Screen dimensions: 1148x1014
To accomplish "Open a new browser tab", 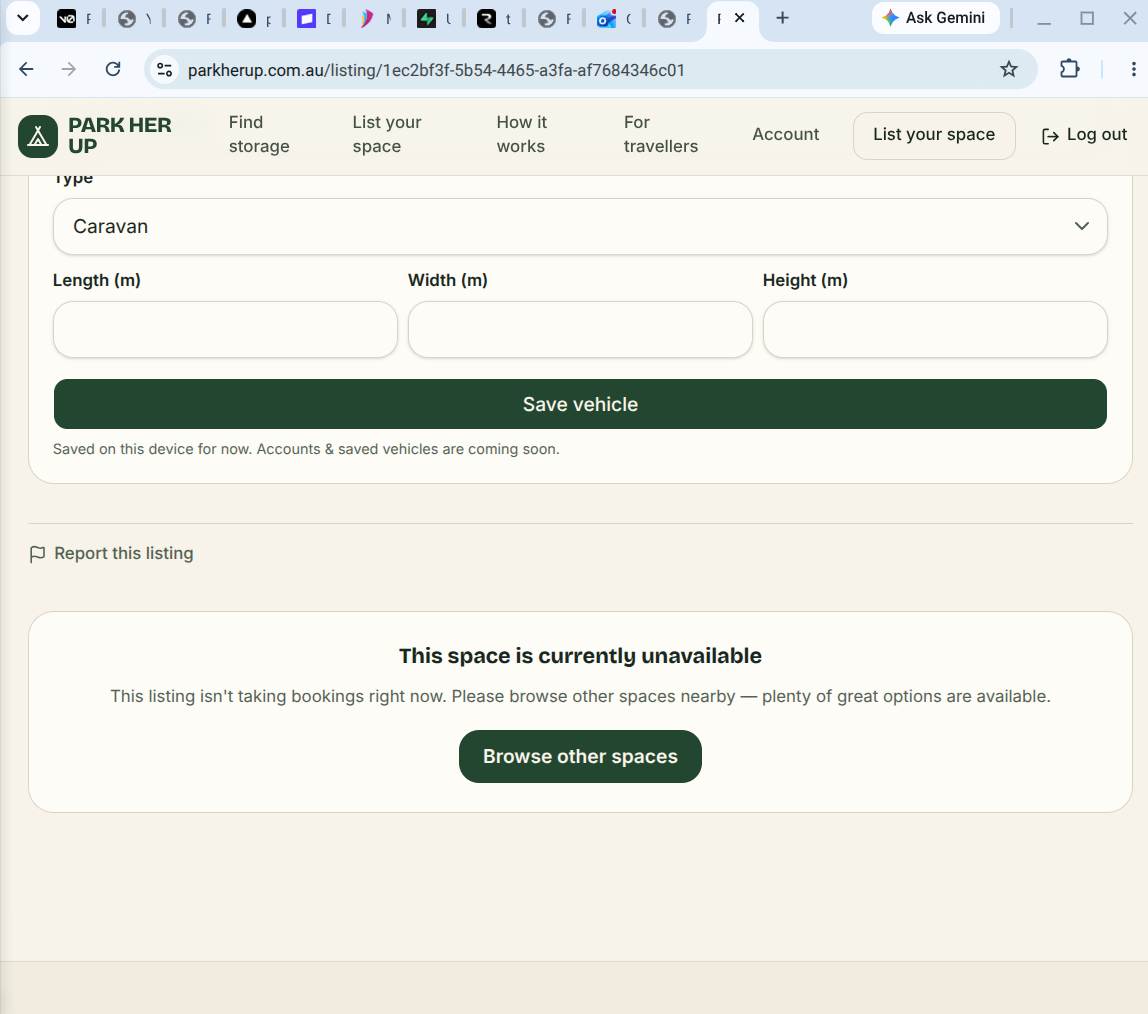I will (x=782, y=18).
